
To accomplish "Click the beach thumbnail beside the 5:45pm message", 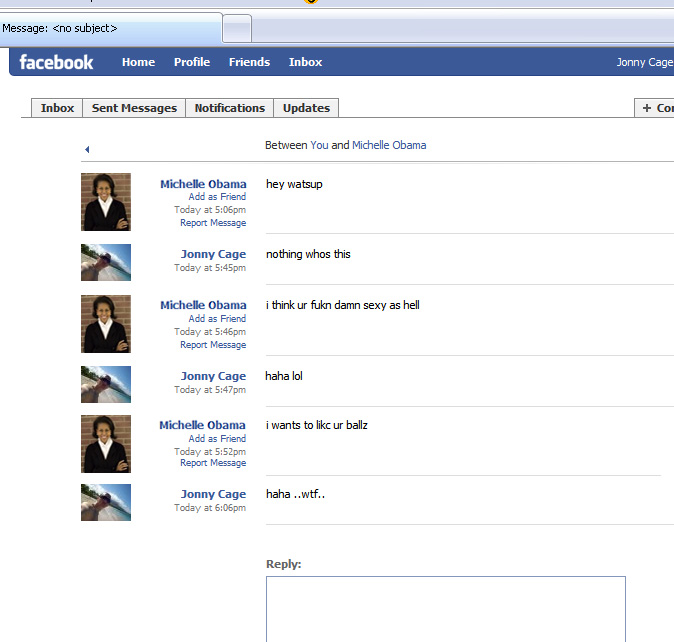I will click(x=106, y=262).
